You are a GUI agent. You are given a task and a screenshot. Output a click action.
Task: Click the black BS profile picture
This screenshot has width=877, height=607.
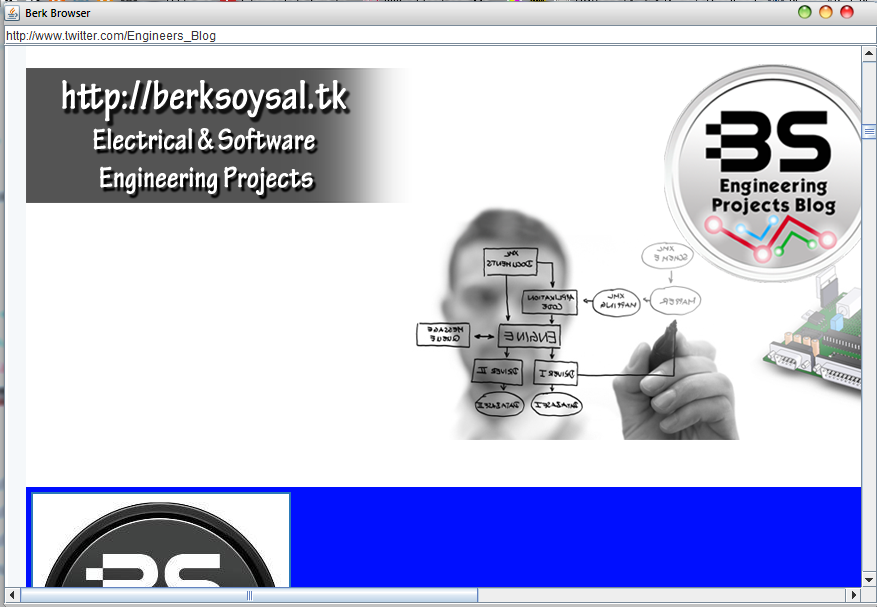pyautogui.click(x=161, y=540)
